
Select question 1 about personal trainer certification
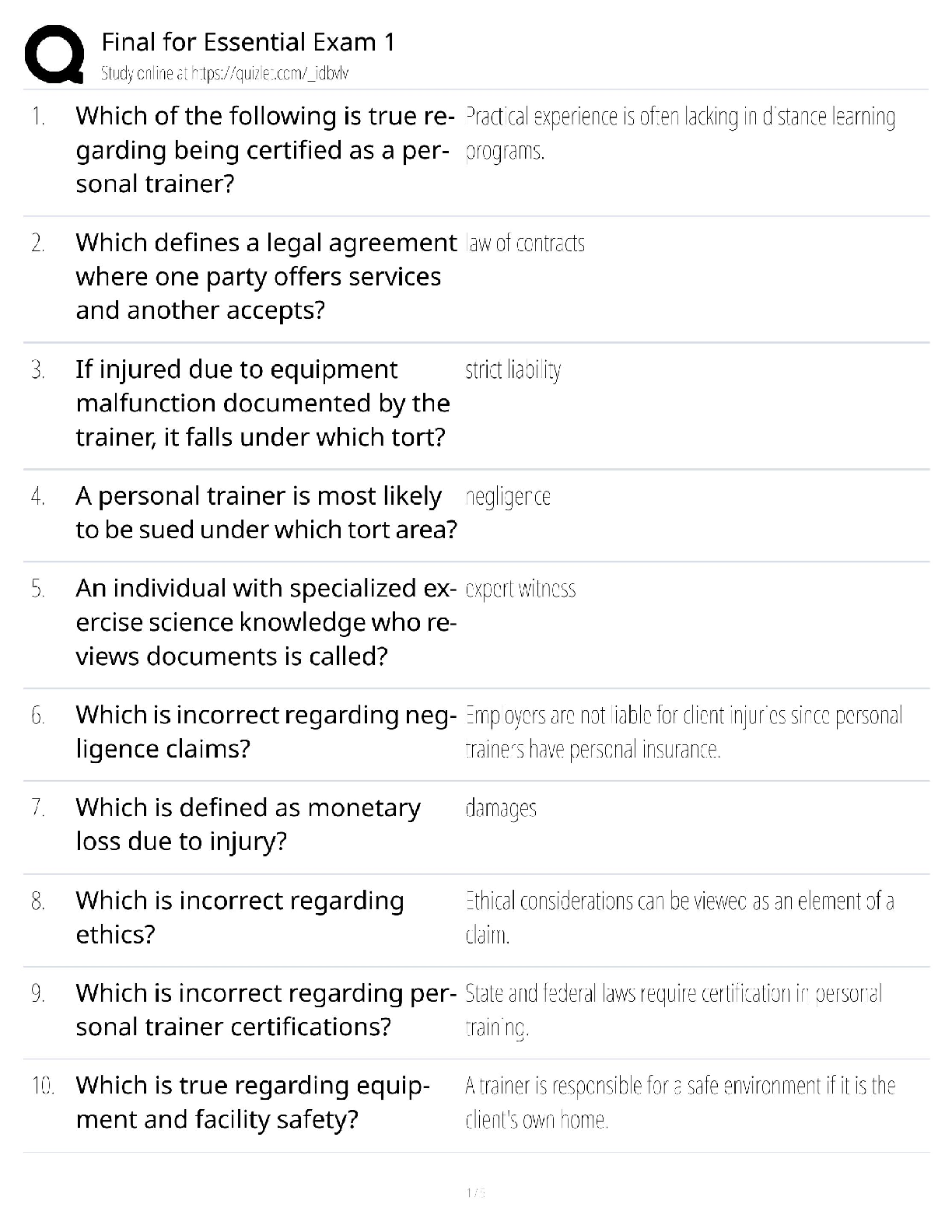click(264, 149)
